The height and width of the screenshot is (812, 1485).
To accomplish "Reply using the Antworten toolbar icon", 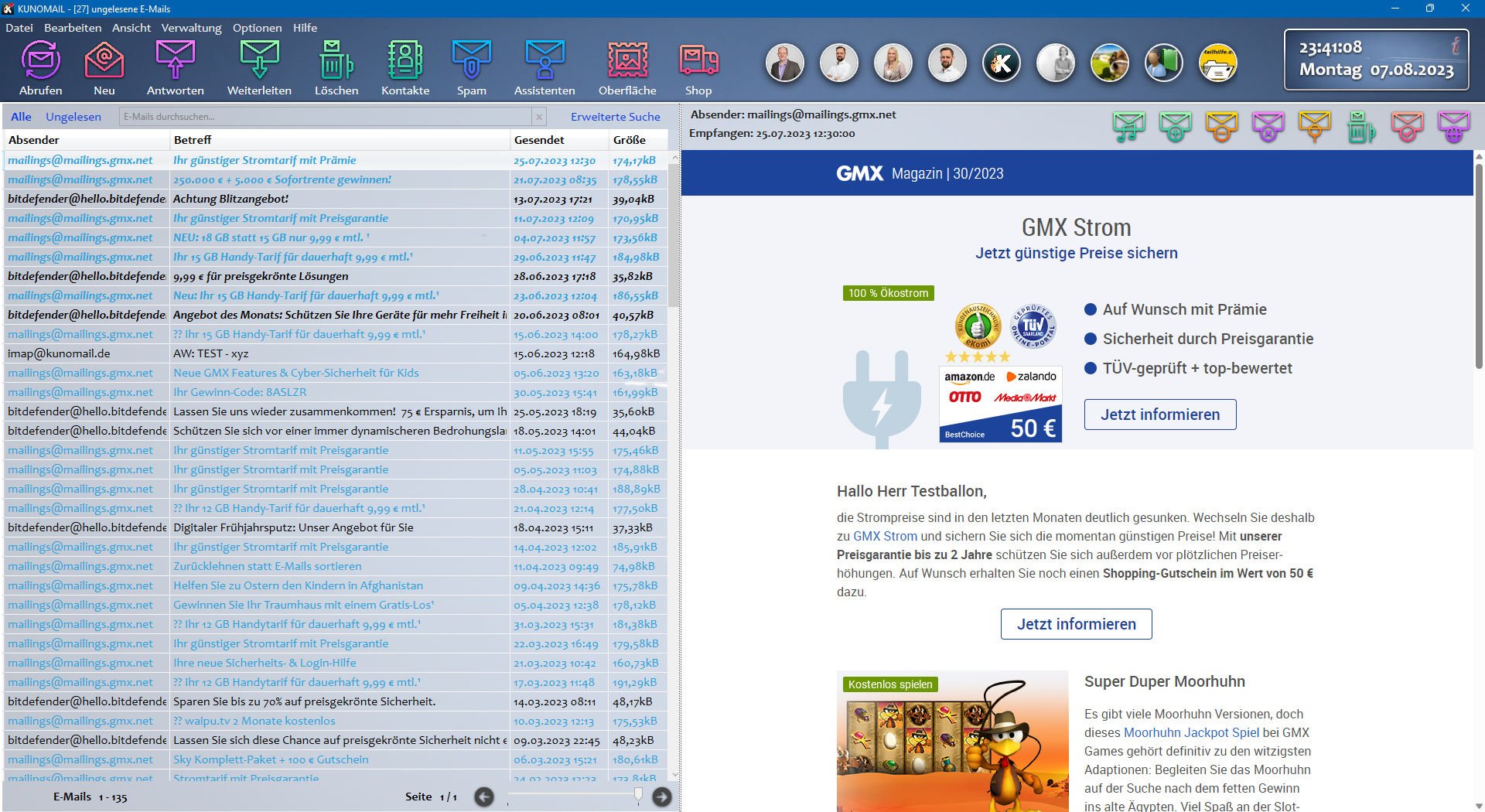I will (176, 60).
